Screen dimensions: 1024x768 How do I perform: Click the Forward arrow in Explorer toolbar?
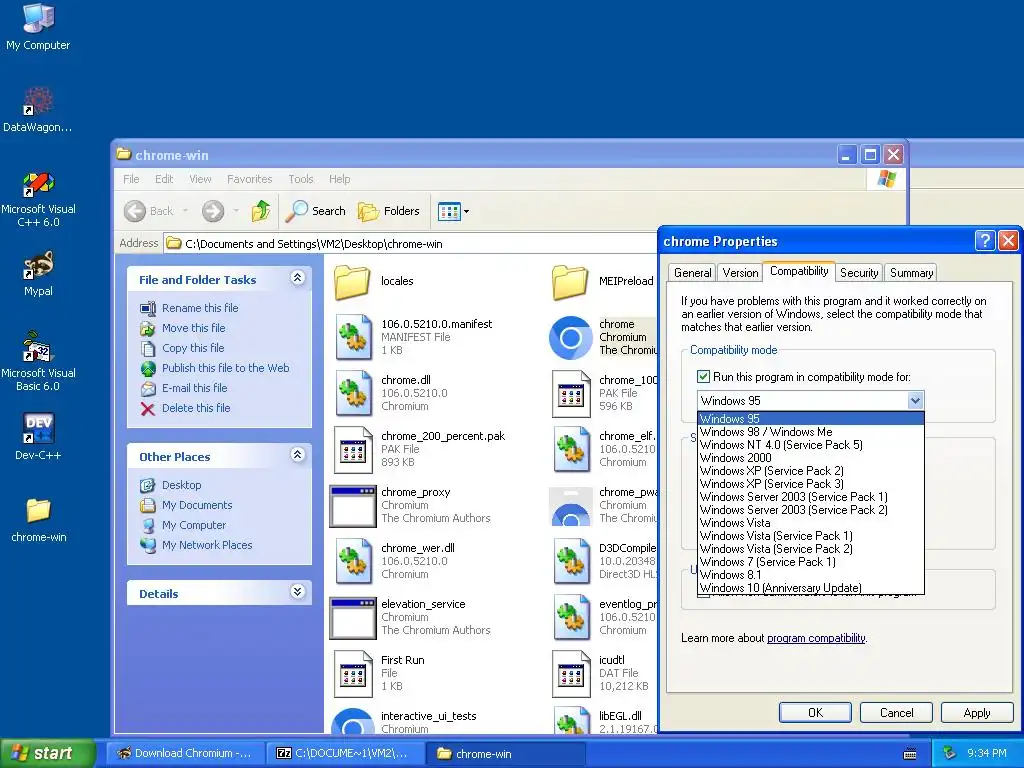tap(213, 211)
